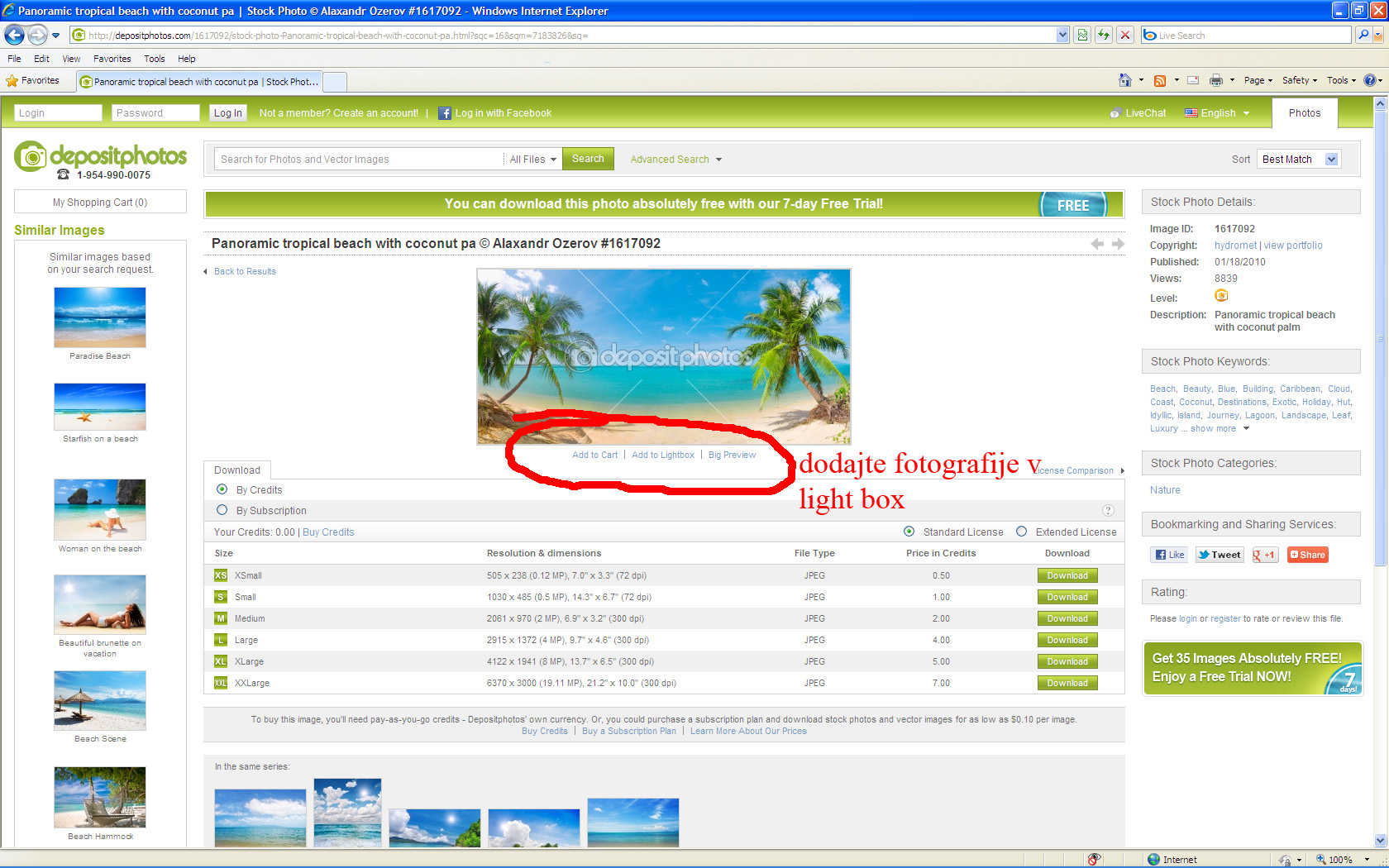Click the orange Share button
This screenshot has width=1389, height=868.
1307,555
